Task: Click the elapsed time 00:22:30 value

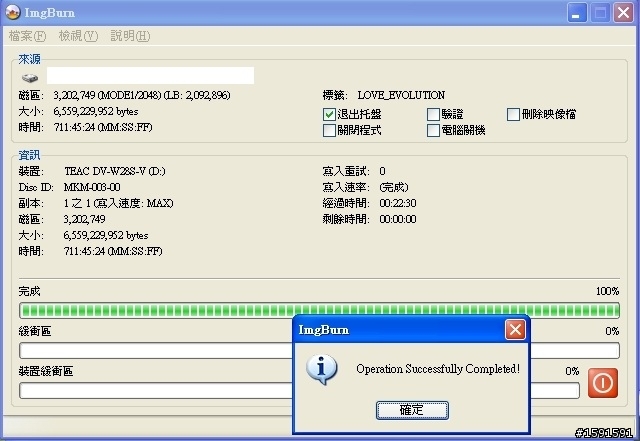Action: [398, 203]
